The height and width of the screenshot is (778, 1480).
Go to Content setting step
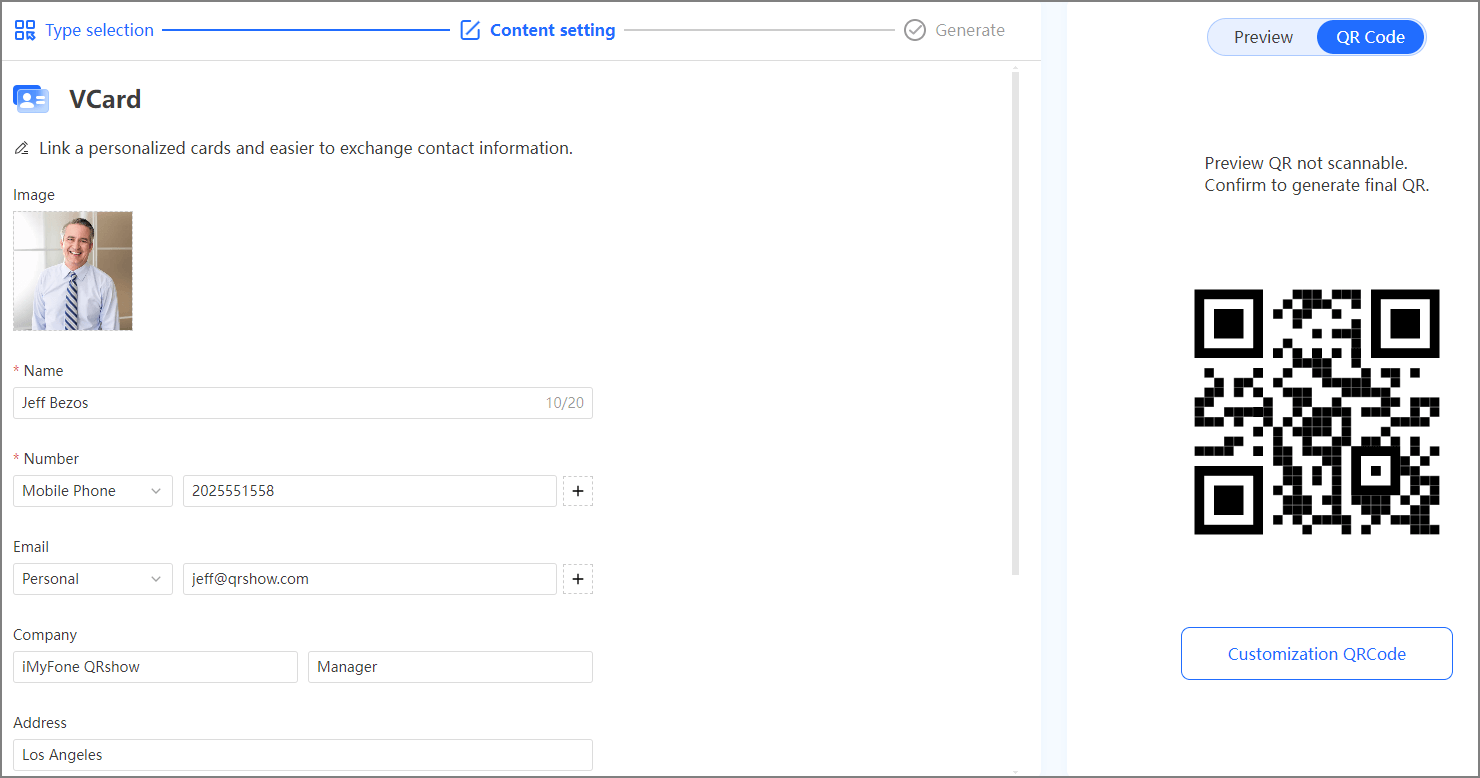click(538, 30)
